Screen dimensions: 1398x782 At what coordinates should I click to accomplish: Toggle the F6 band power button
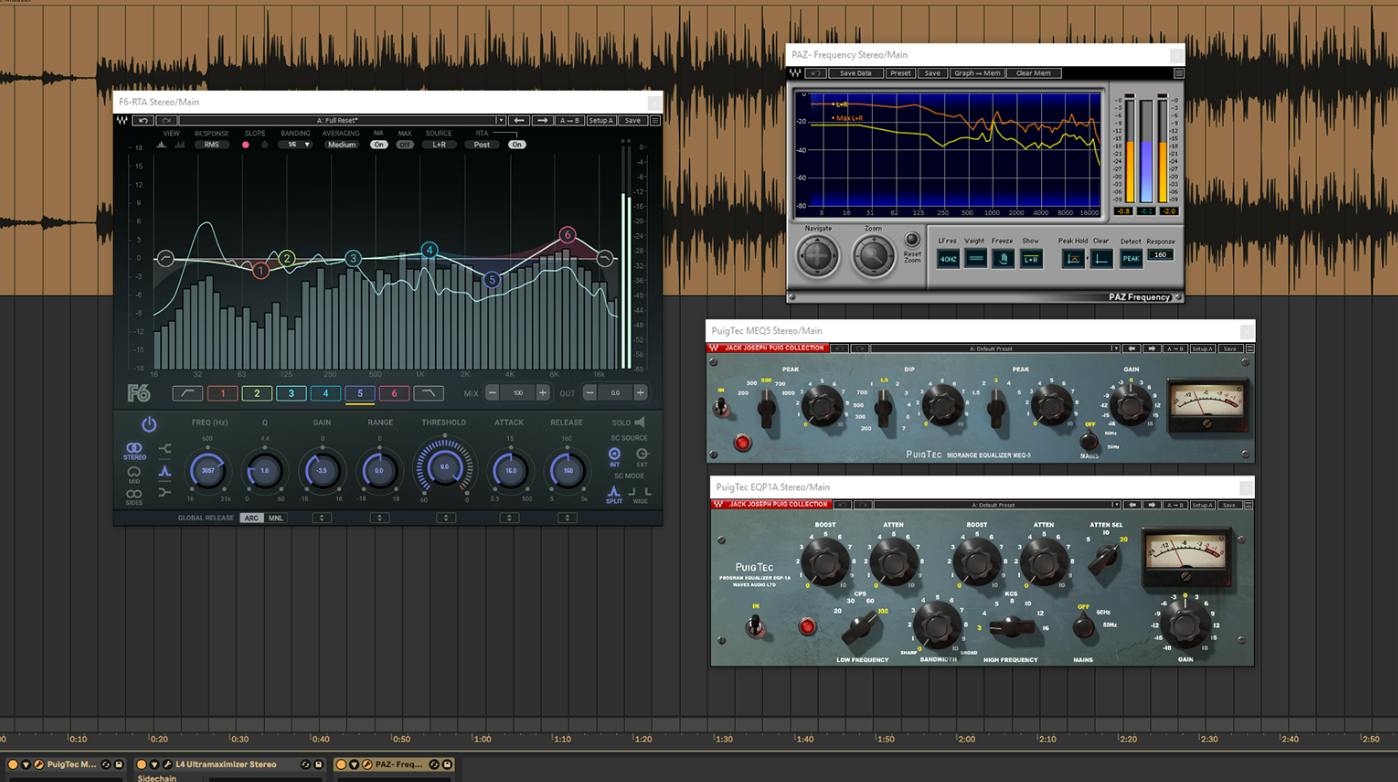tap(149, 424)
